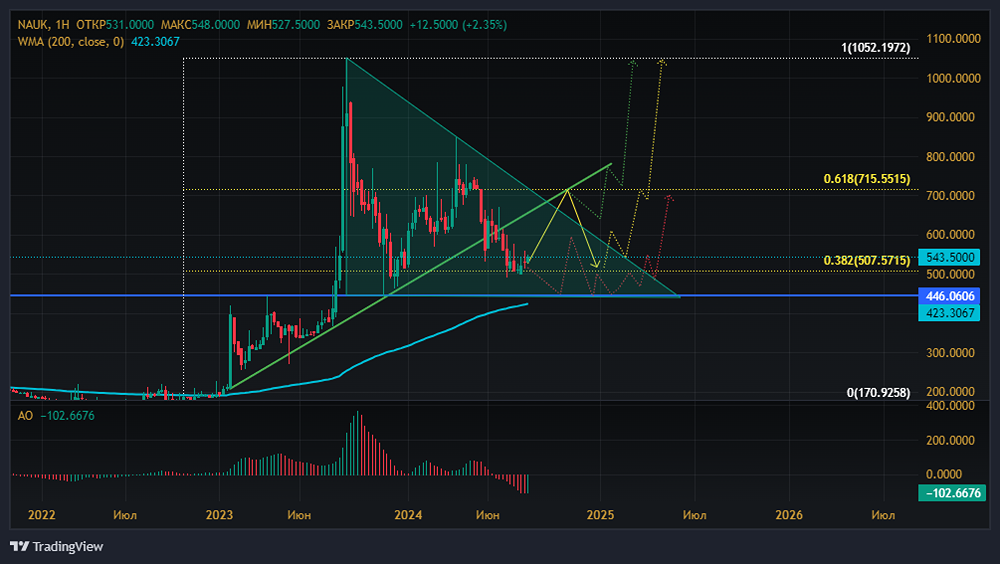Viewport: 1000px width, 564px height.
Task: Click the AO value -102.6676 in legend
Action: pos(68,416)
